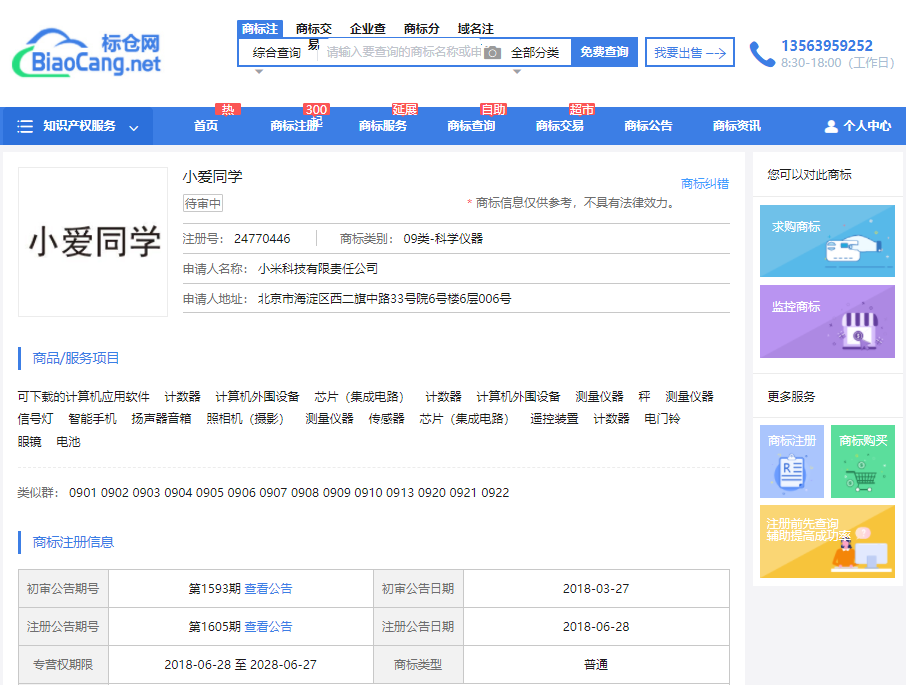Screen dimensions: 906x685
Task: Click the registration number 24770446
Action: (x=262, y=239)
